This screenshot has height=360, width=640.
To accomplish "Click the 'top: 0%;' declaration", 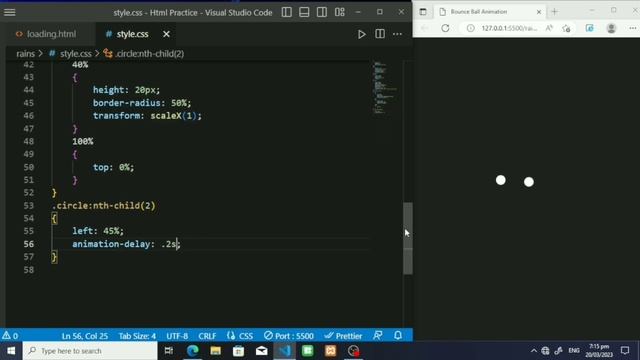I will tap(113, 167).
